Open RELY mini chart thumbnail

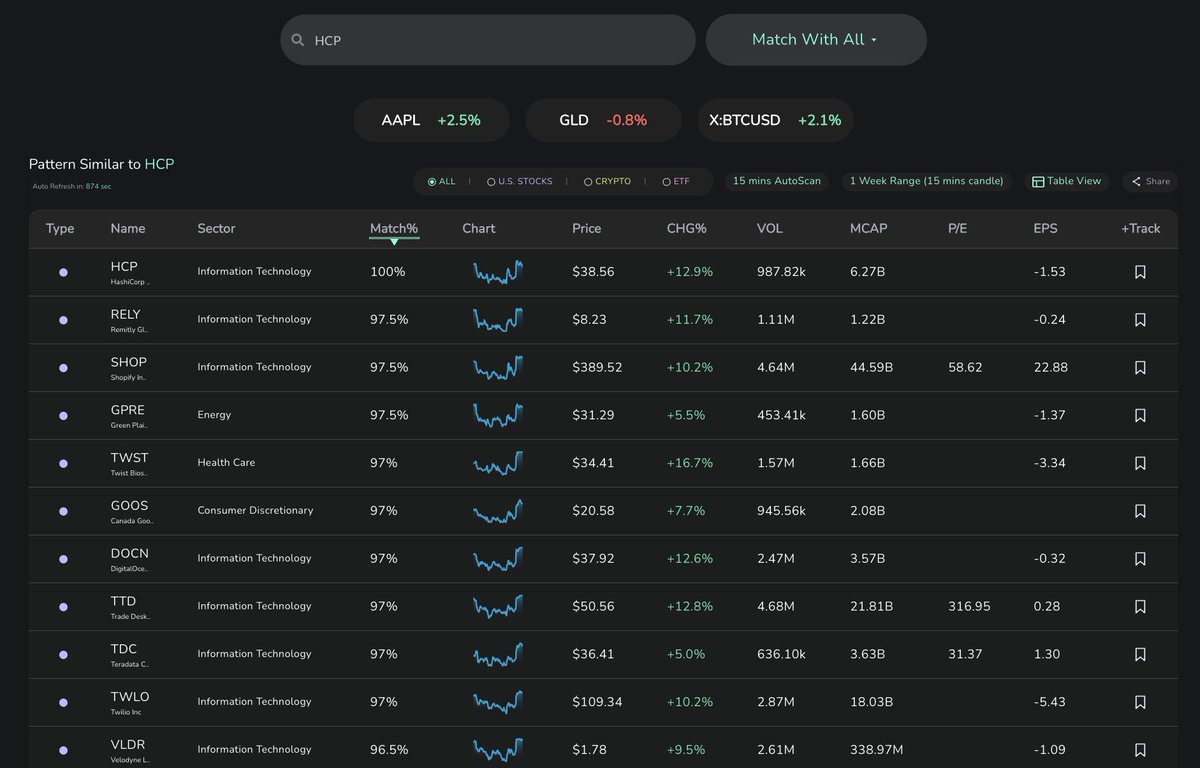(498, 320)
